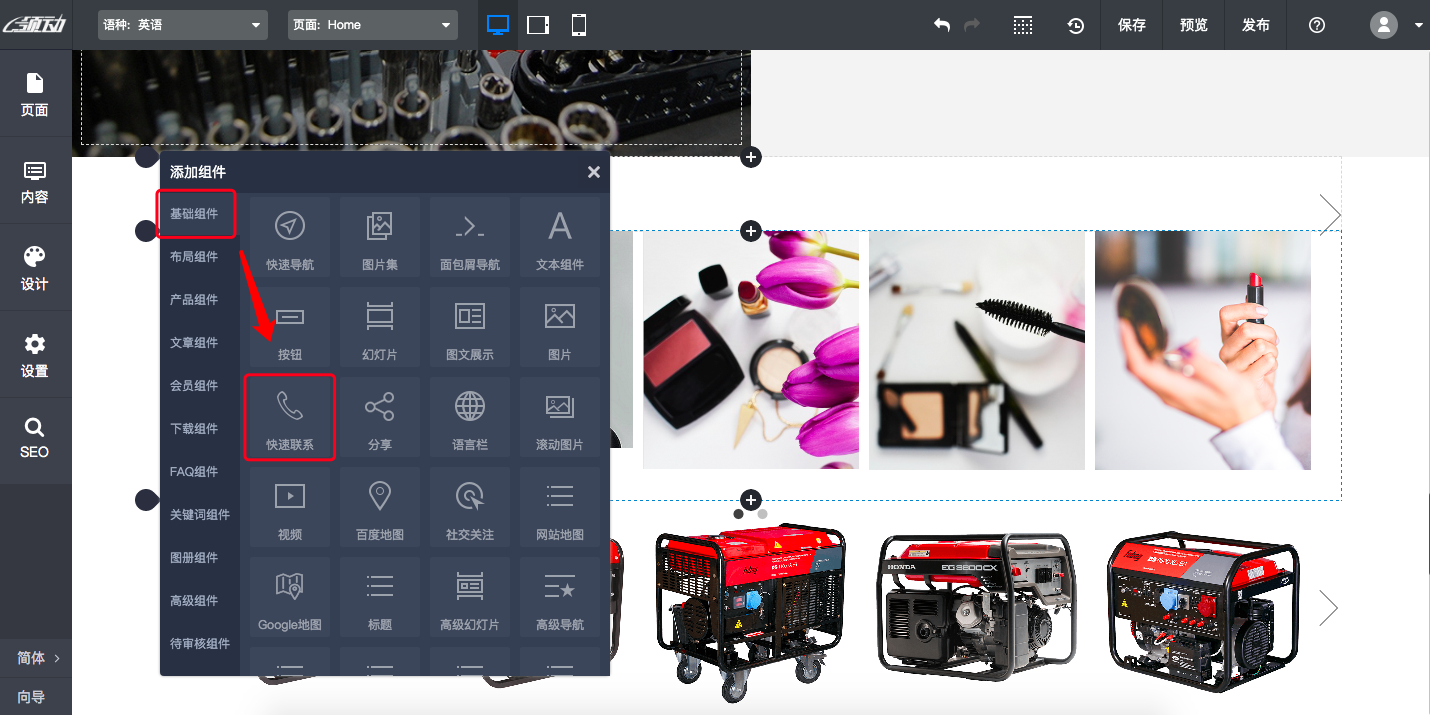Pick the 幻灯片 slideshow component
1430x715 pixels.
[x=379, y=327]
